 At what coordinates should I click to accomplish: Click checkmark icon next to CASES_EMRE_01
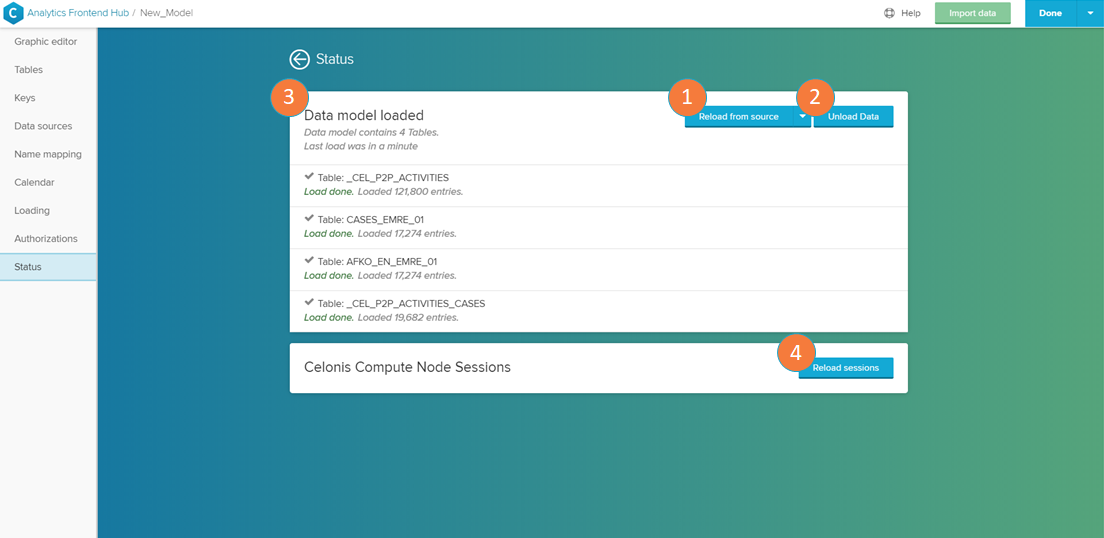point(309,218)
